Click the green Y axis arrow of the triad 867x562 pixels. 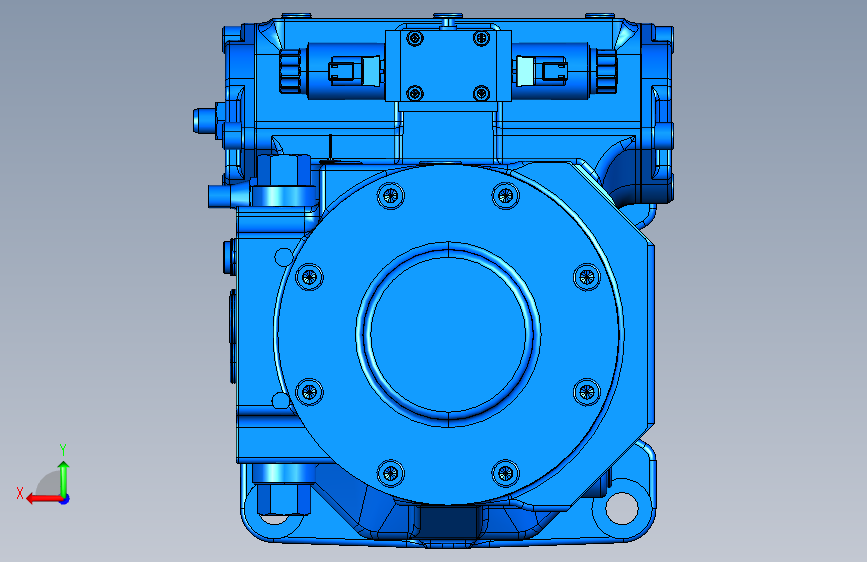64,479
